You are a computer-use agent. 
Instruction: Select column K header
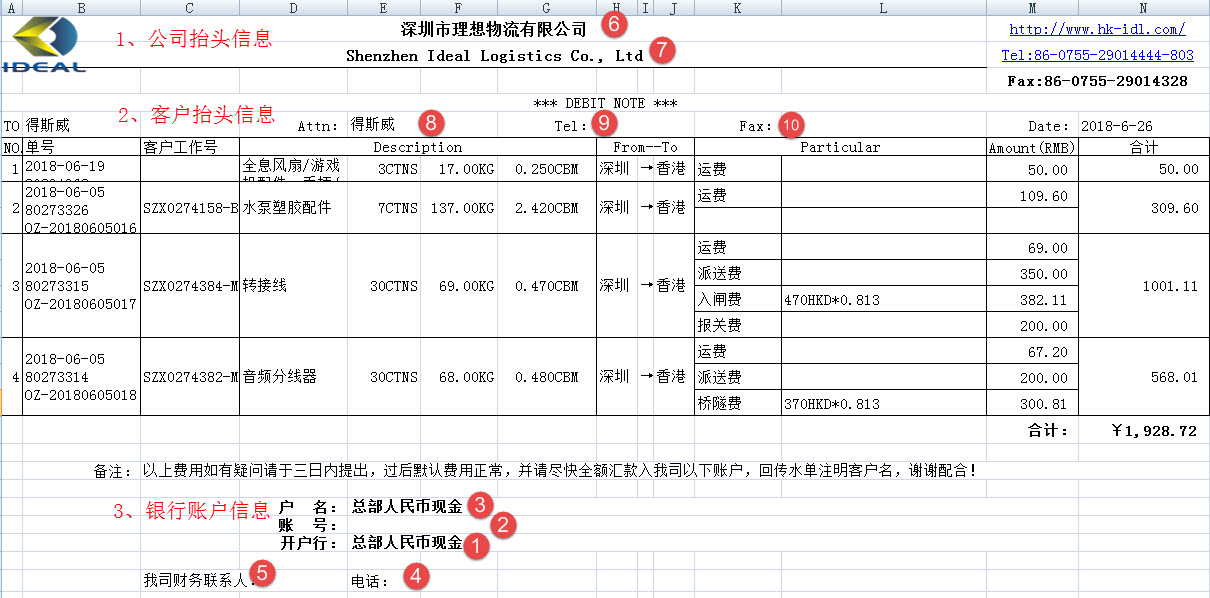738,8
